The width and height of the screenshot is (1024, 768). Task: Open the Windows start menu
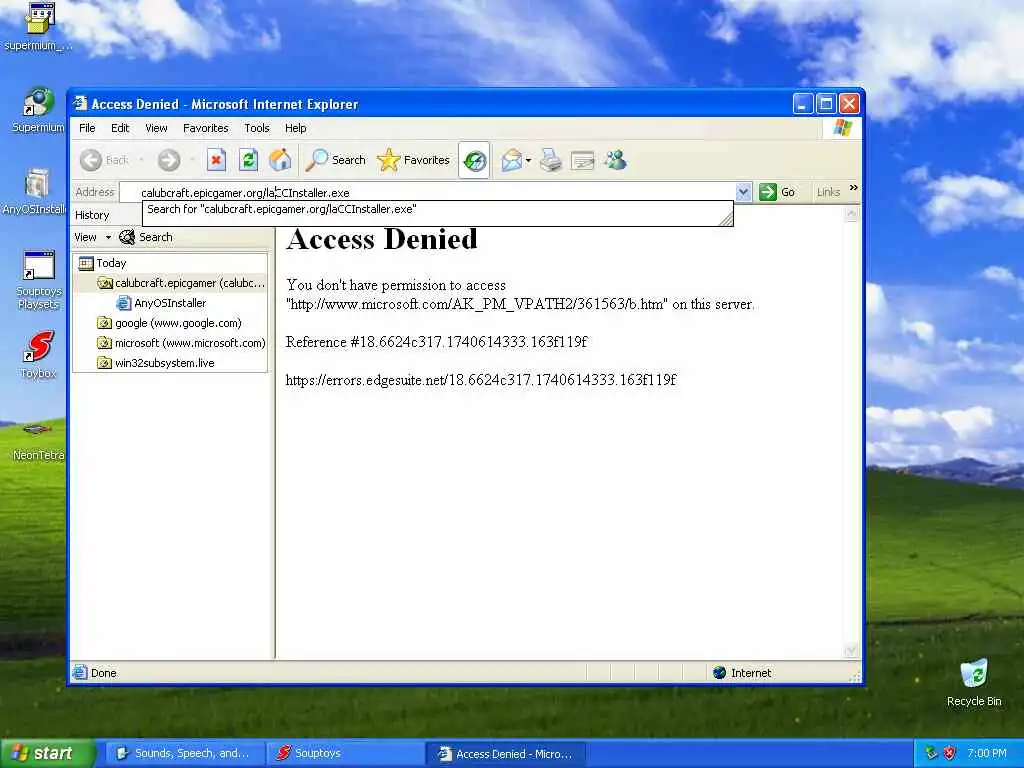tap(46, 753)
